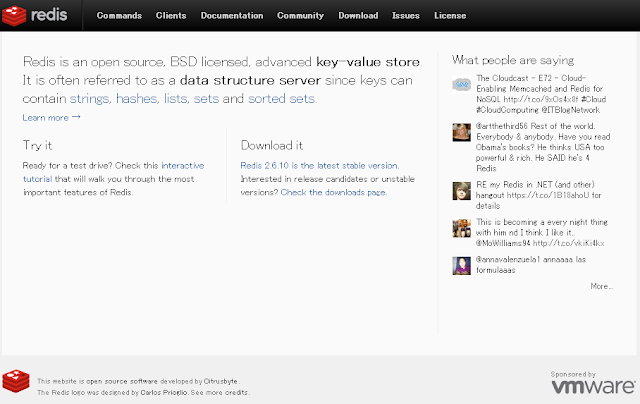Open the License menu item
Screen dimensions: 640x404
pos(450,16)
